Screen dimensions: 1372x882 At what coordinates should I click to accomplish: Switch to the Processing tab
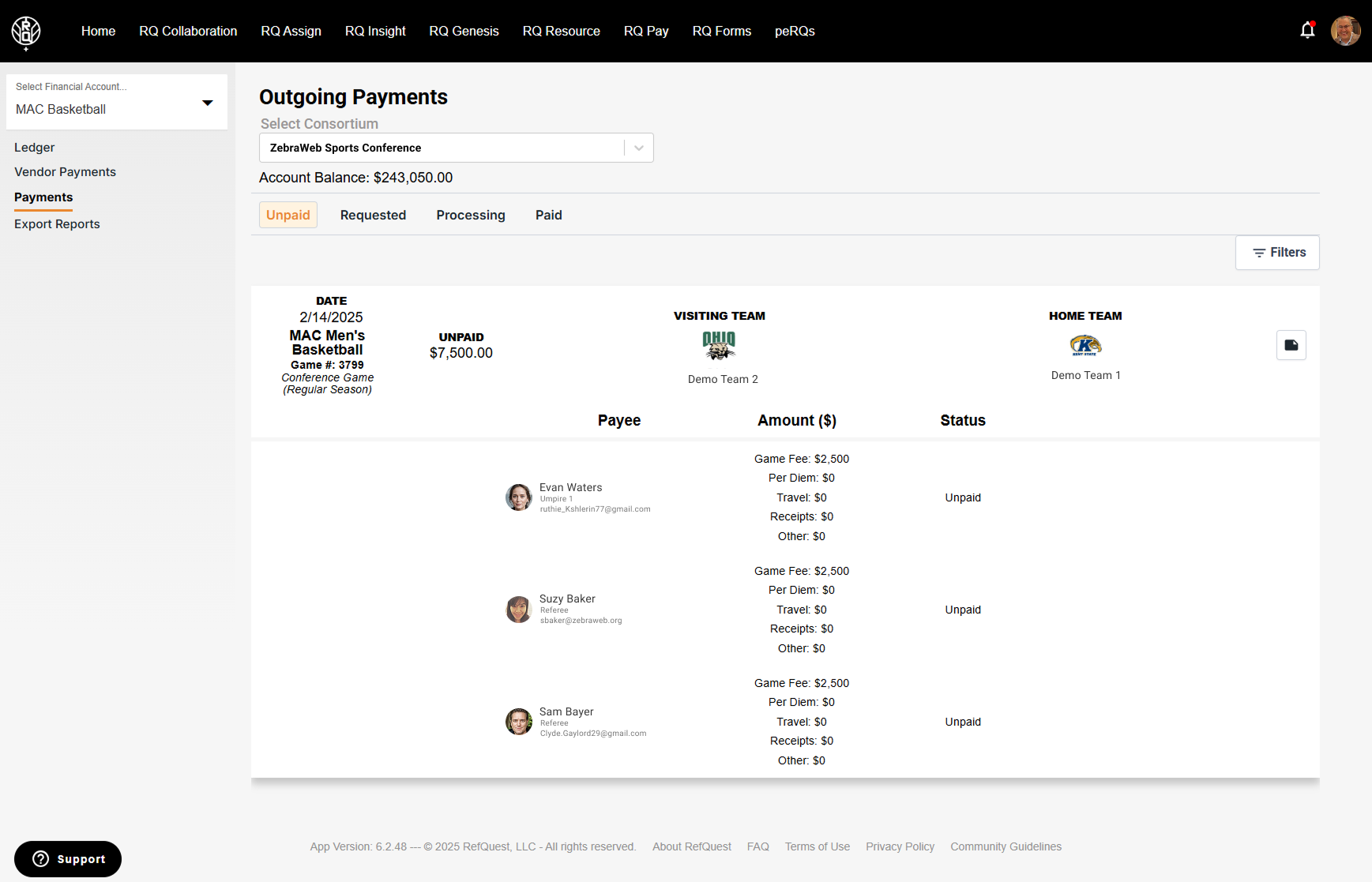click(x=471, y=215)
